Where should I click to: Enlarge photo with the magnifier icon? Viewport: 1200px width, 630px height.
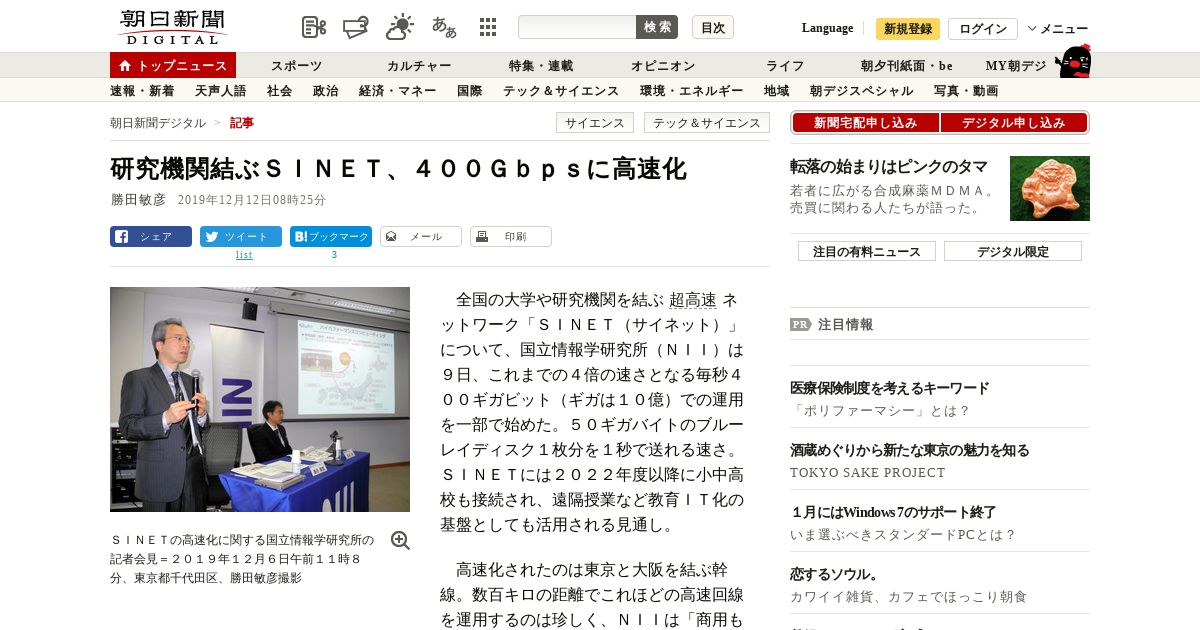(x=400, y=540)
